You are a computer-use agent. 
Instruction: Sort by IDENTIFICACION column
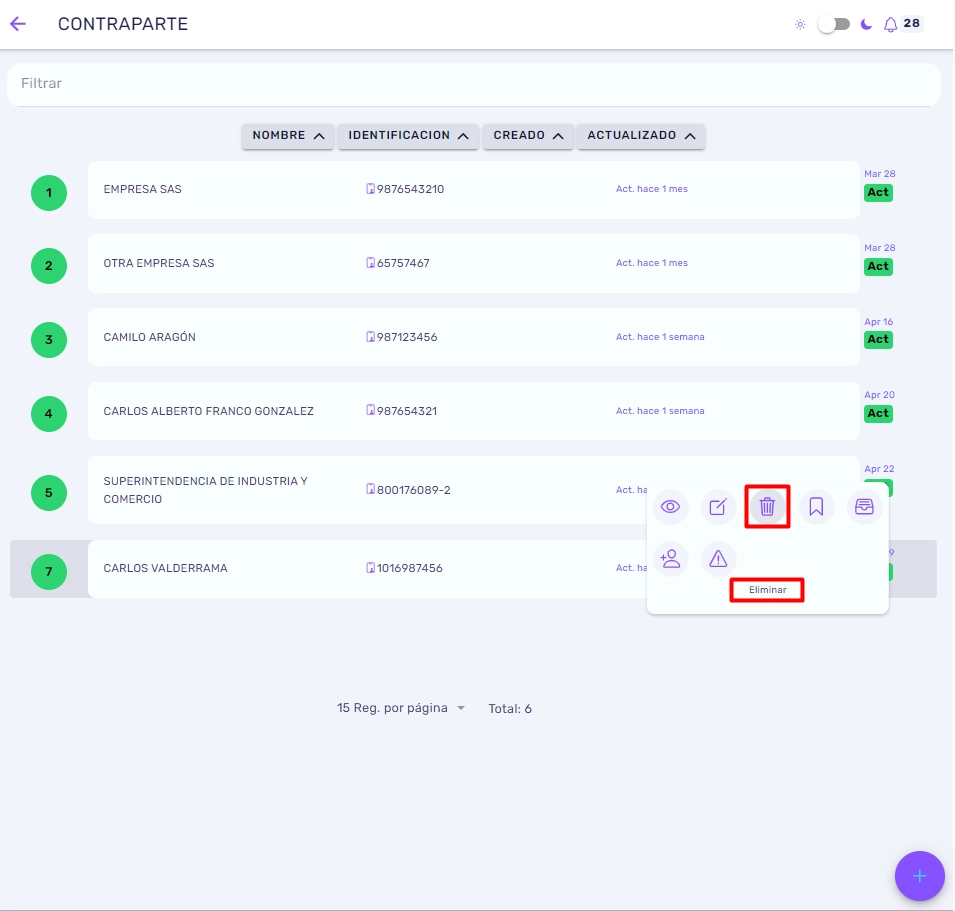(408, 136)
